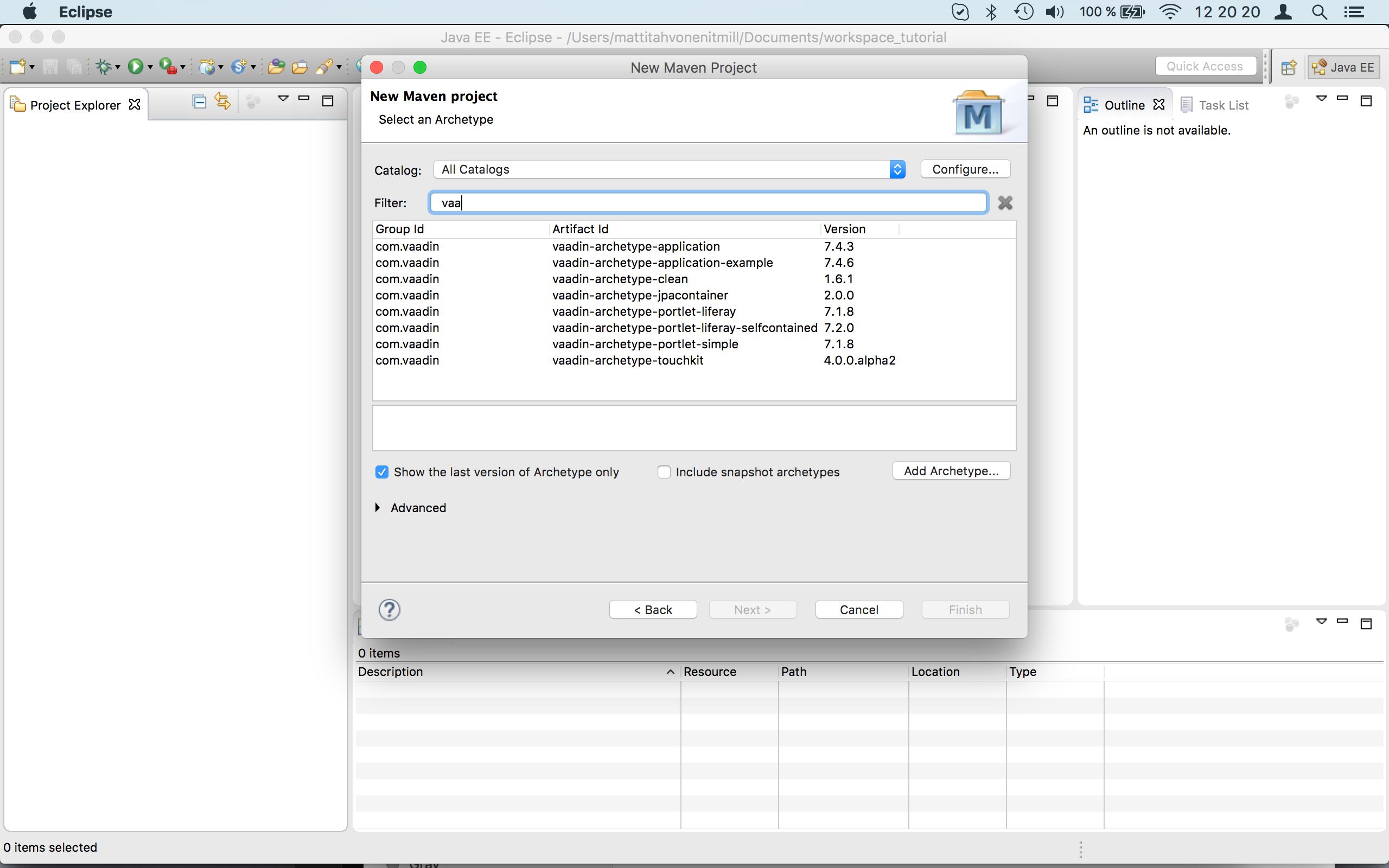
Task: Minimize the Project Explorer panel
Action: [304, 98]
